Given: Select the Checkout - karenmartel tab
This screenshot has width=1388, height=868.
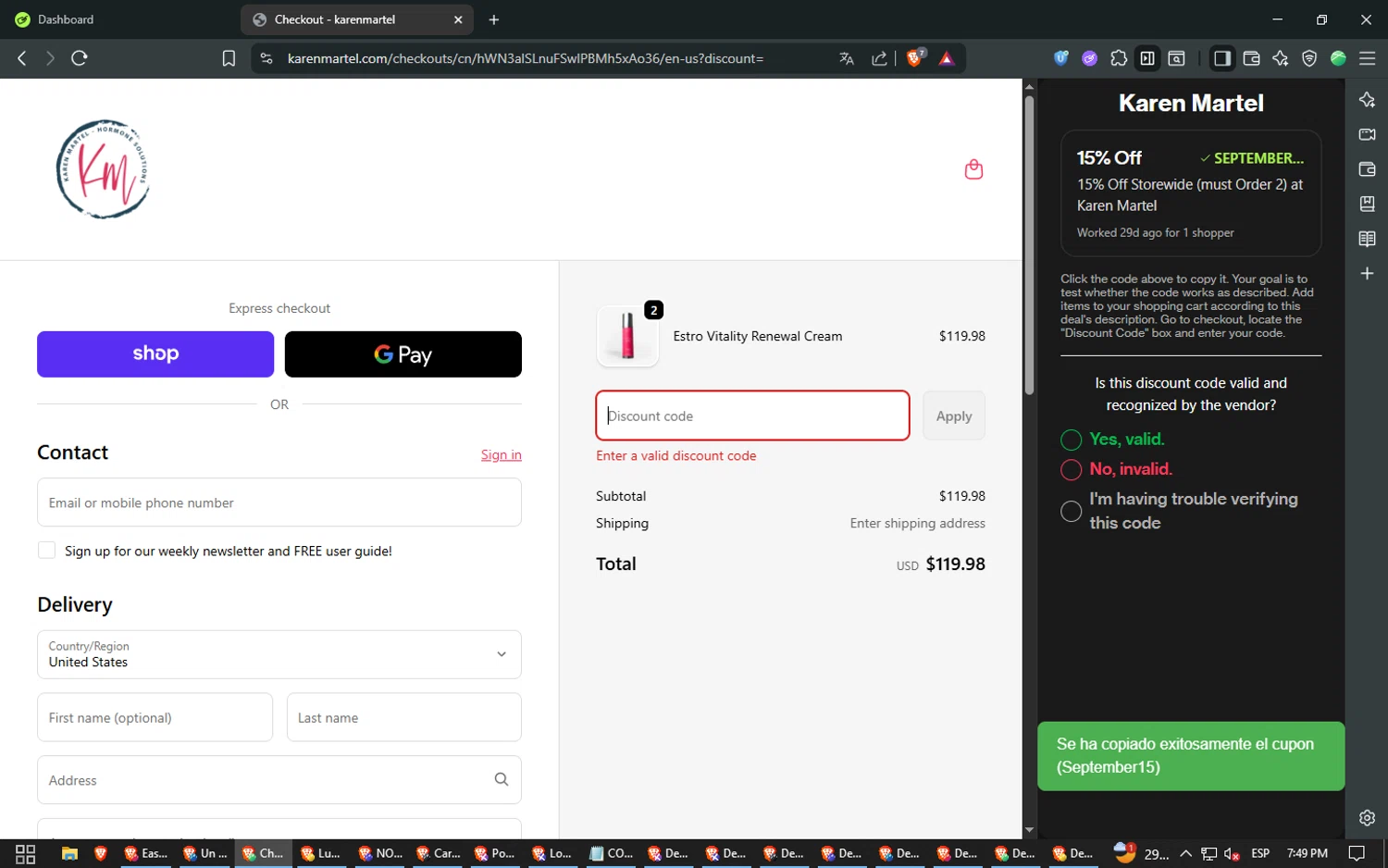Looking at the screenshot, I should click(356, 19).
